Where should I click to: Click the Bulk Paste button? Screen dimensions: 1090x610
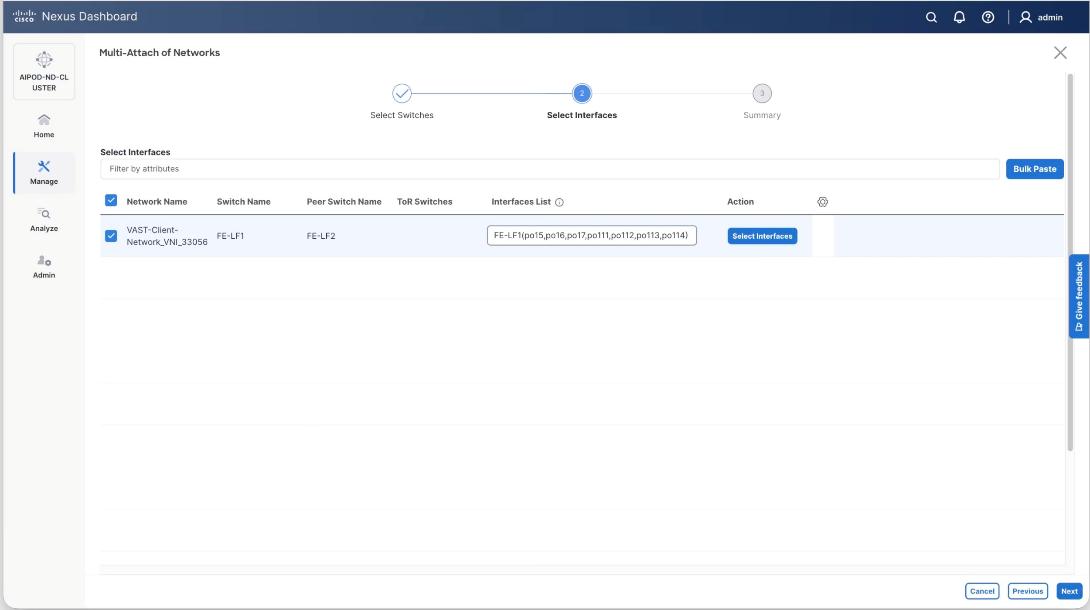pos(1035,168)
